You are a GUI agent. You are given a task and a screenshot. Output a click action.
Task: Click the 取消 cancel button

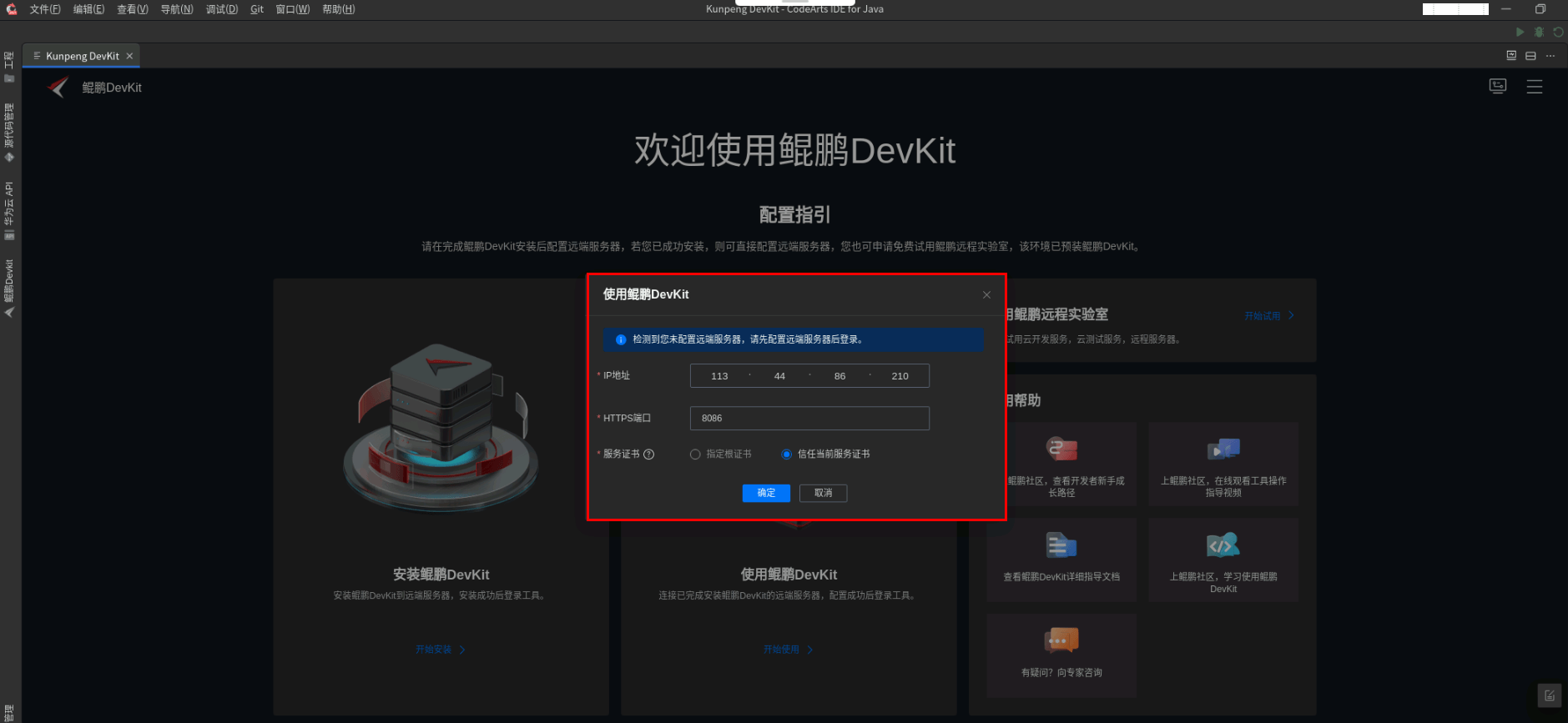tap(823, 493)
